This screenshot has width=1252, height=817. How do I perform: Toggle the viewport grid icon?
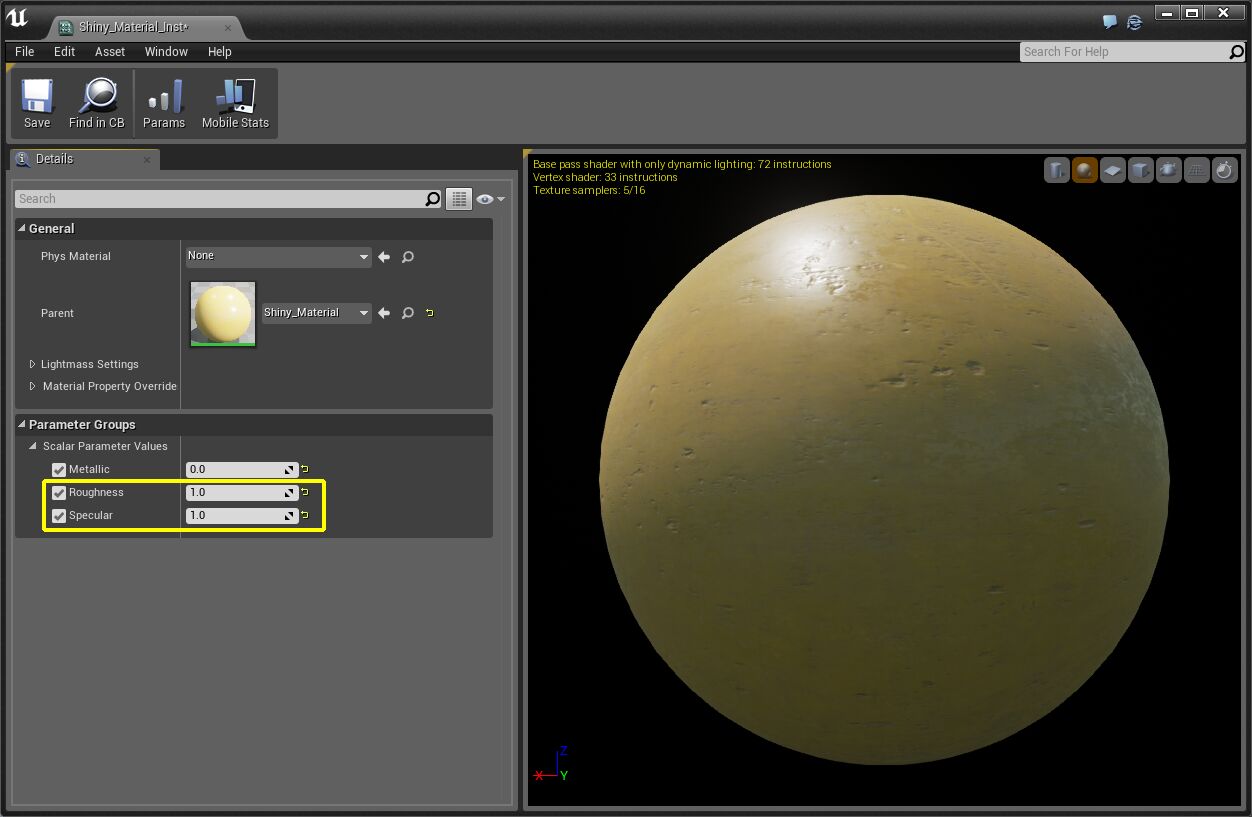click(1196, 170)
